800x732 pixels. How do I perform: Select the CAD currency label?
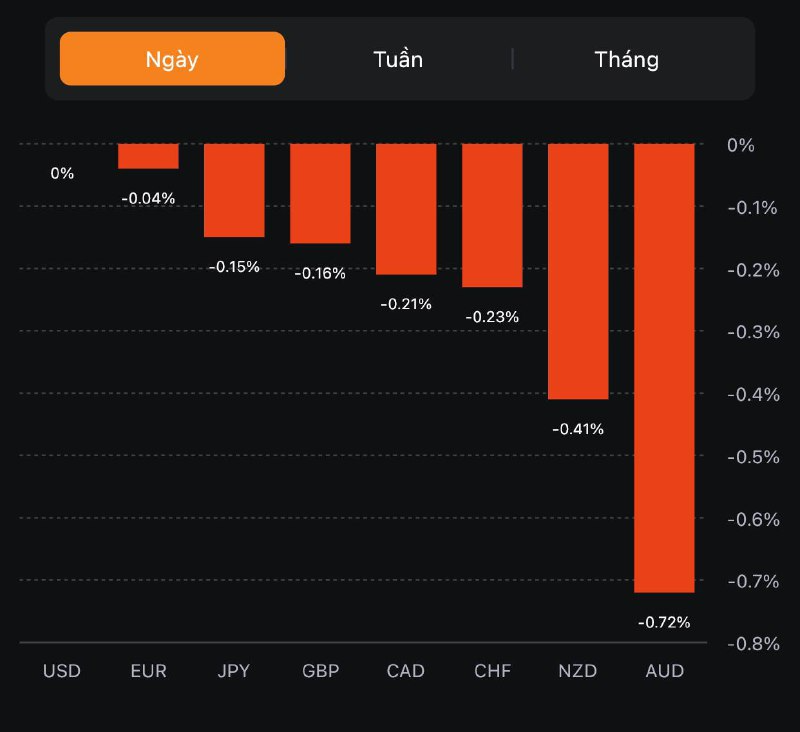(406, 671)
